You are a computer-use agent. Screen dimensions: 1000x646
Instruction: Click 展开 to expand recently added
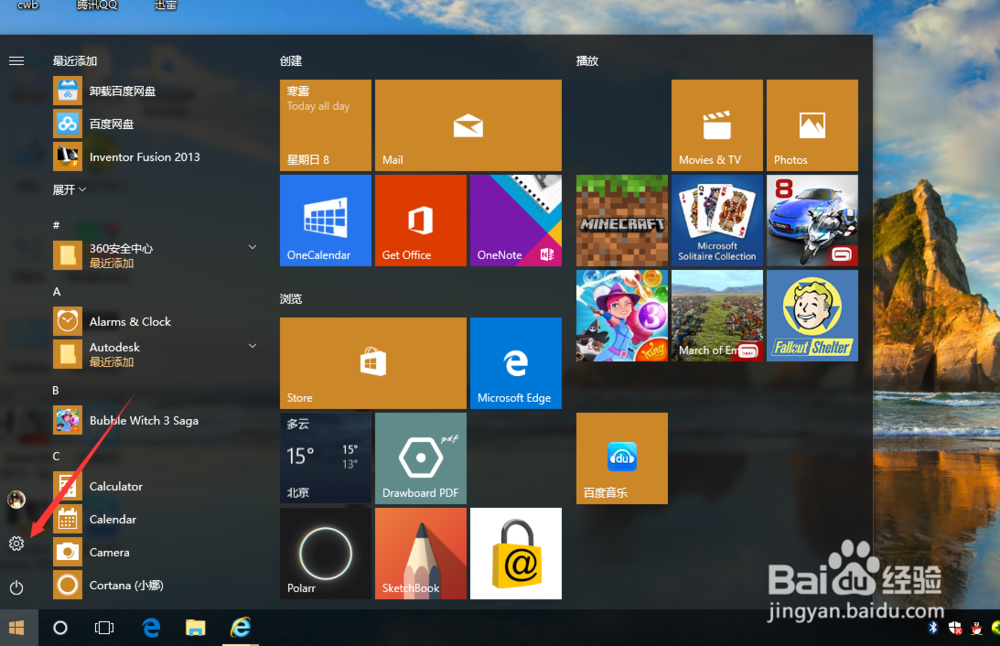coord(69,189)
